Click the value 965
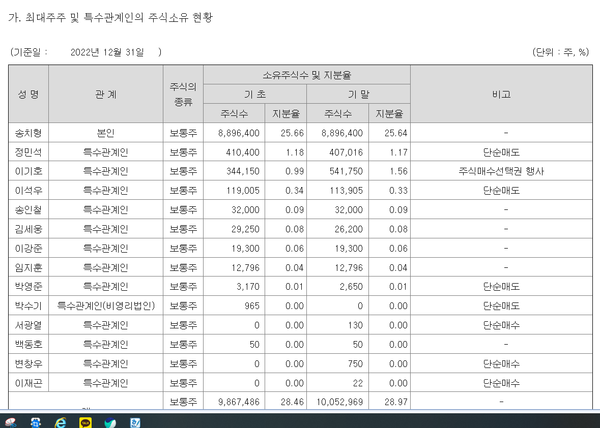Viewport: 600px width, 428px height. click(x=252, y=306)
